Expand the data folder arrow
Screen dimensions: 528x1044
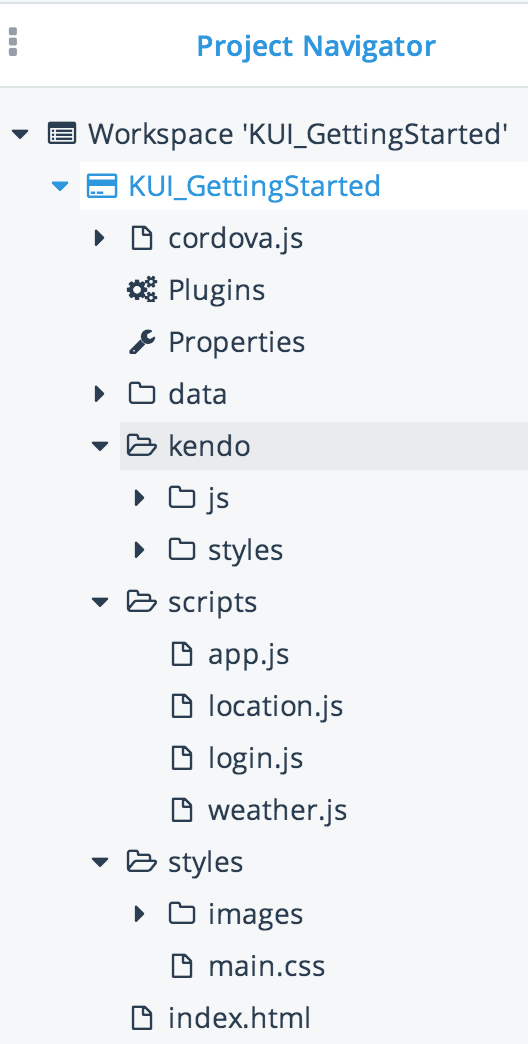[x=100, y=393]
